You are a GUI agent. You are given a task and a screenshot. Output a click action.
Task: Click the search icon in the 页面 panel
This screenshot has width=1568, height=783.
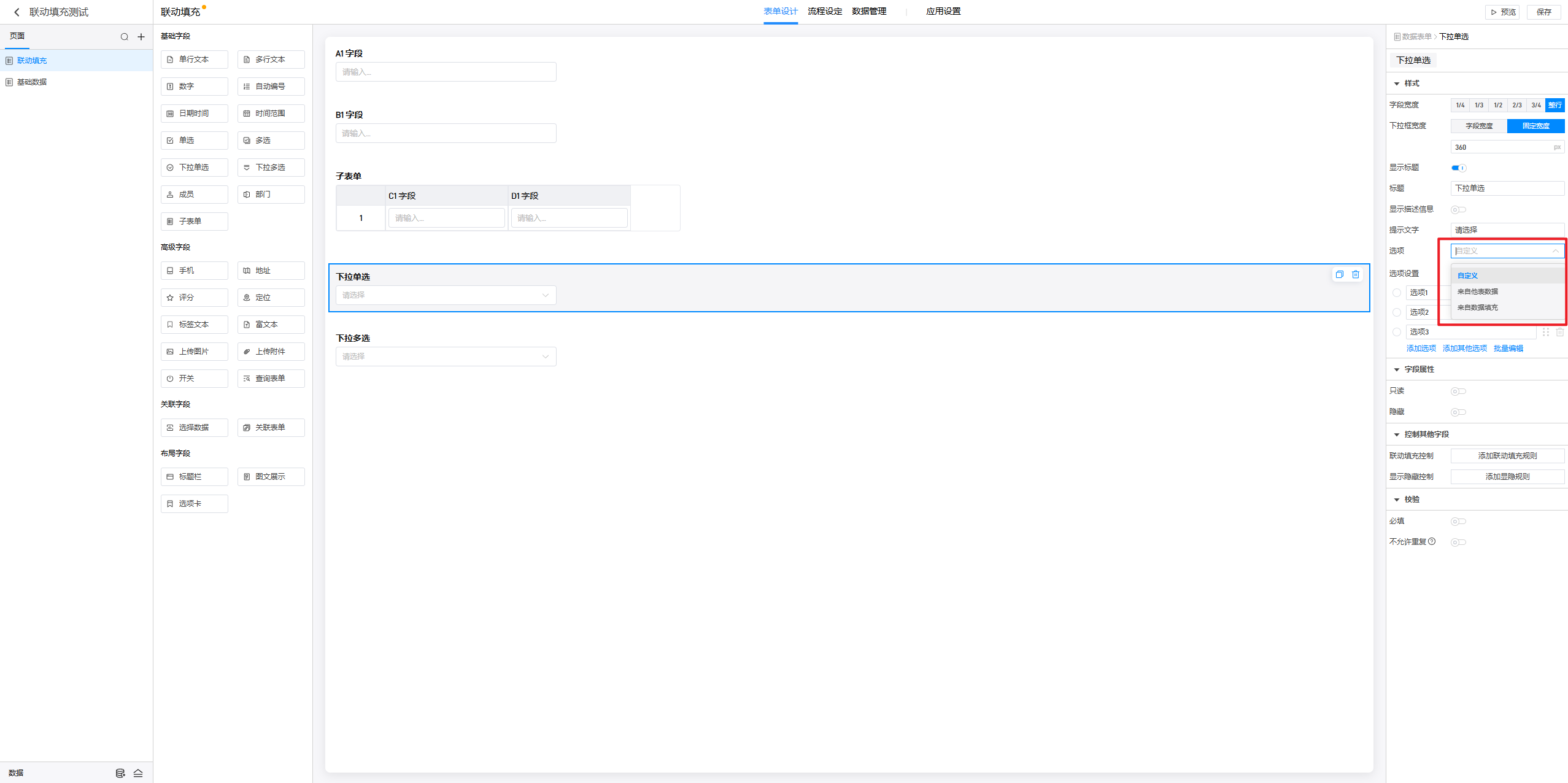(x=125, y=37)
